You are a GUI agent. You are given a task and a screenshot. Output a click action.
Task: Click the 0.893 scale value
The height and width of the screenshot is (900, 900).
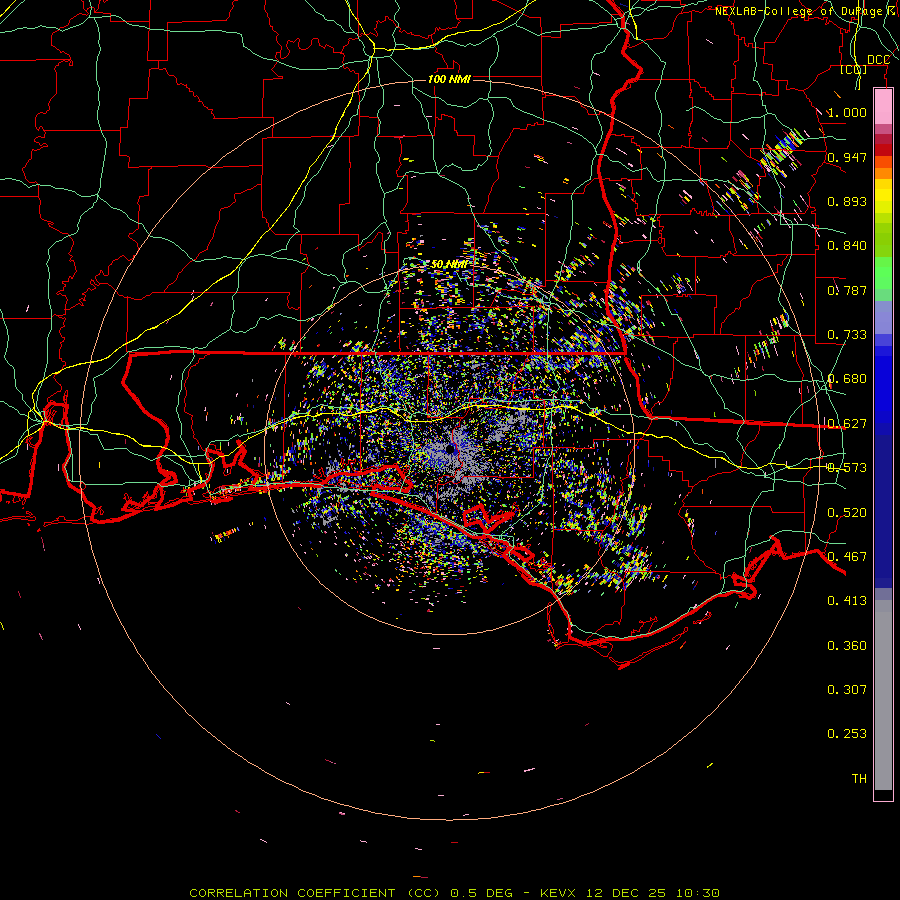coord(847,201)
